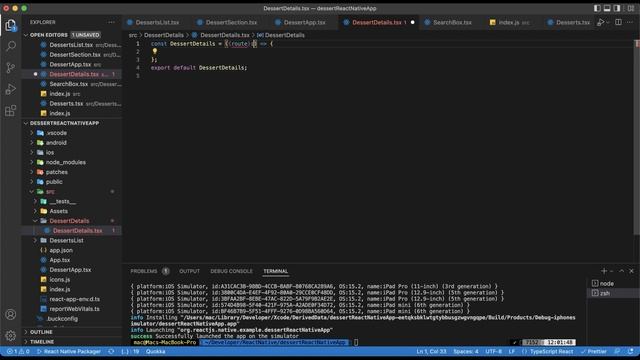Click the React icon of DessertApp.tsx editor
640x360 pixels.
point(43,64)
